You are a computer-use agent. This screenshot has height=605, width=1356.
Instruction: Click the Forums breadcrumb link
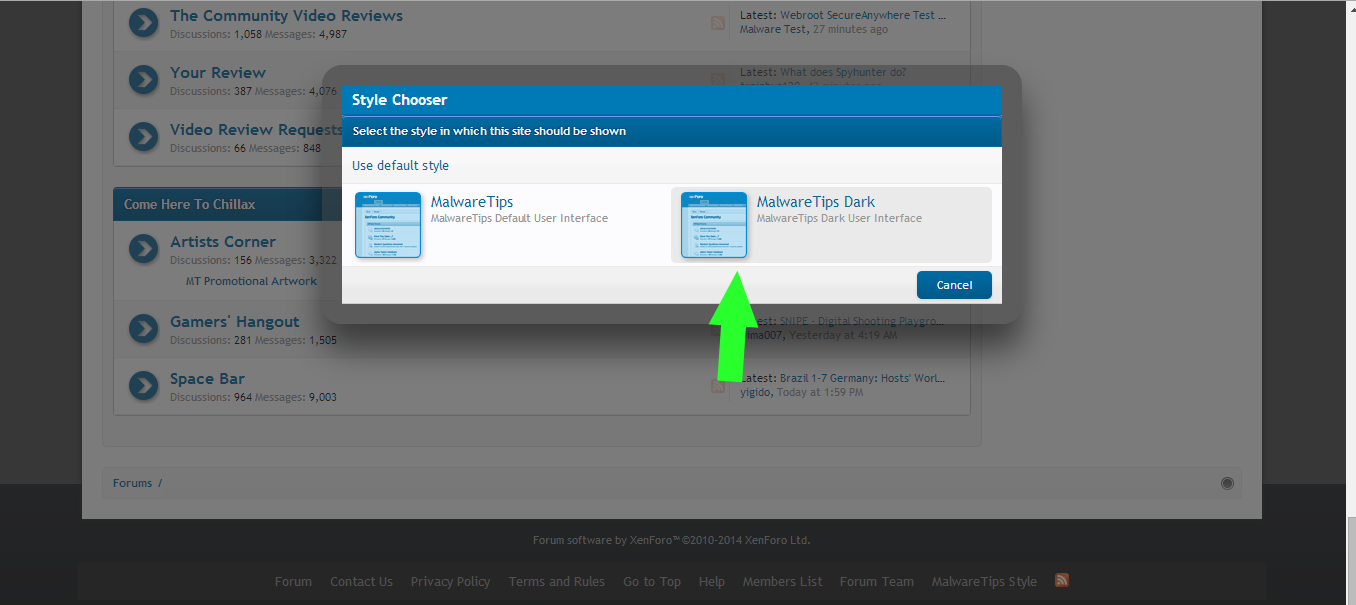tap(132, 483)
